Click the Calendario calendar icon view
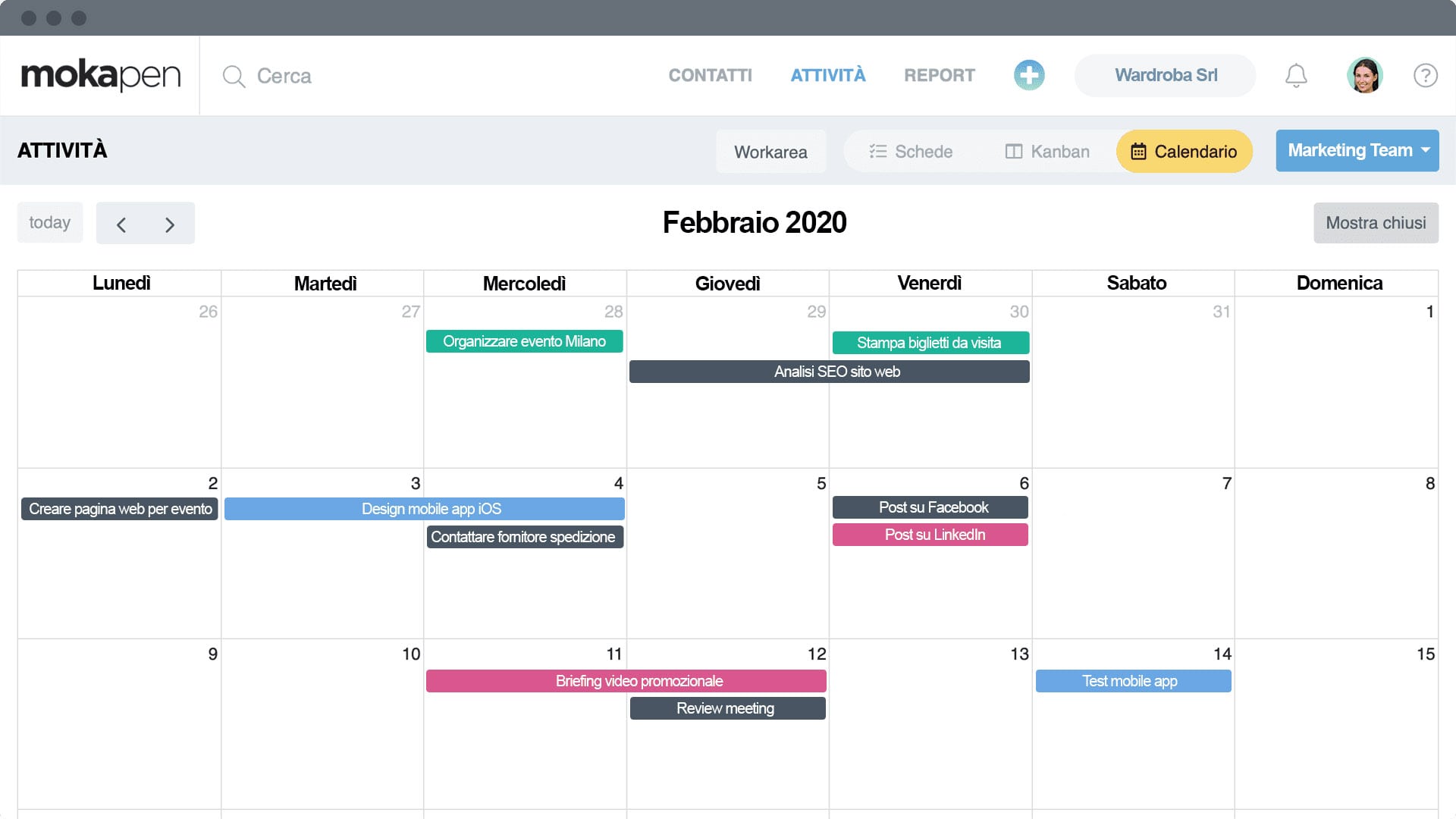Image resolution: width=1456 pixels, height=819 pixels. tap(1138, 151)
